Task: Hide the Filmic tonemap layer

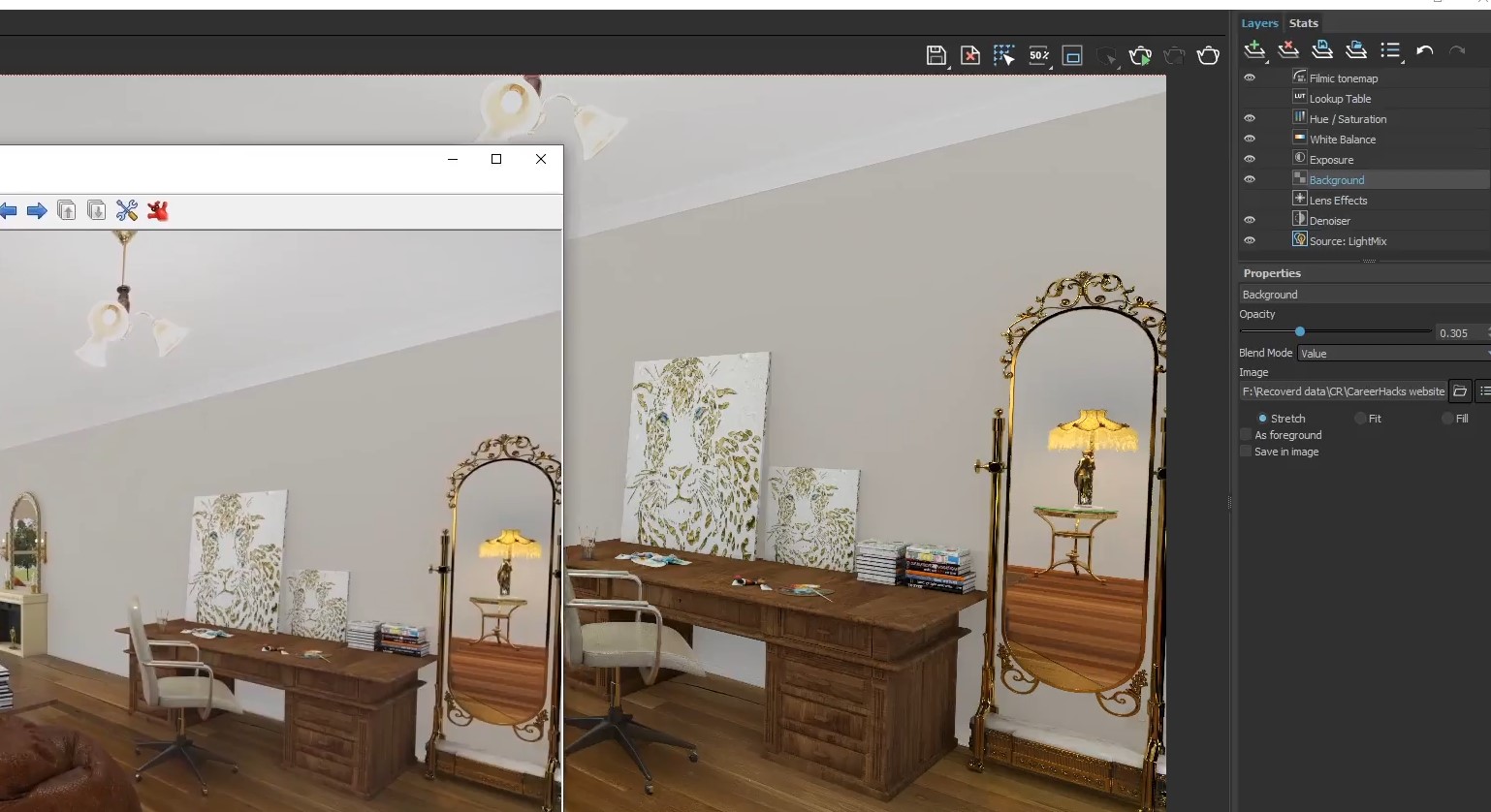Action: point(1250,78)
